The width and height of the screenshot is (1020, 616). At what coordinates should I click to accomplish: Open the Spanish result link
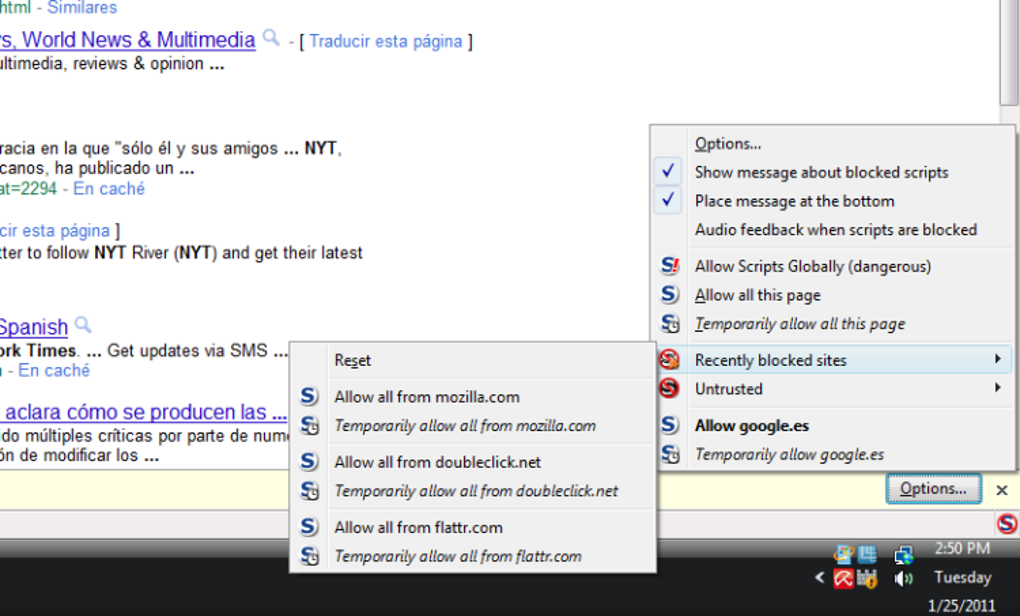coord(34,327)
